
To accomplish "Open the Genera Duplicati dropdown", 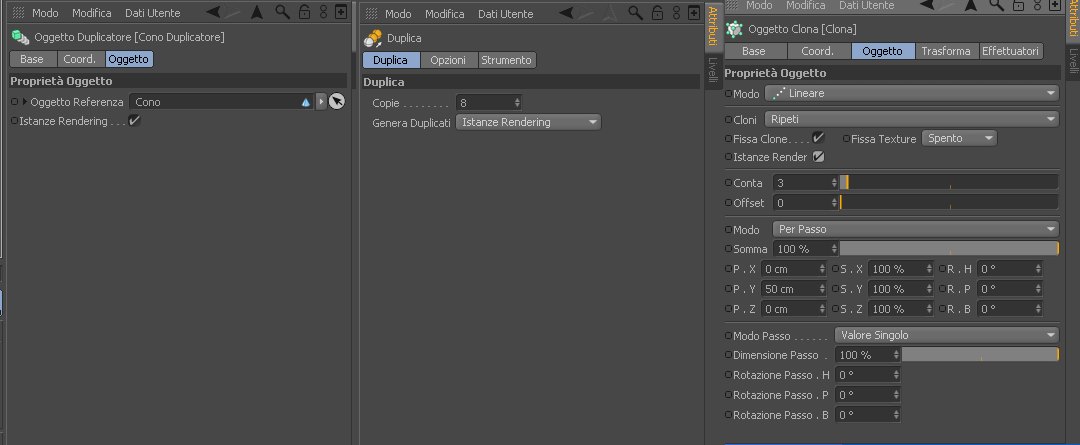I will [528, 123].
